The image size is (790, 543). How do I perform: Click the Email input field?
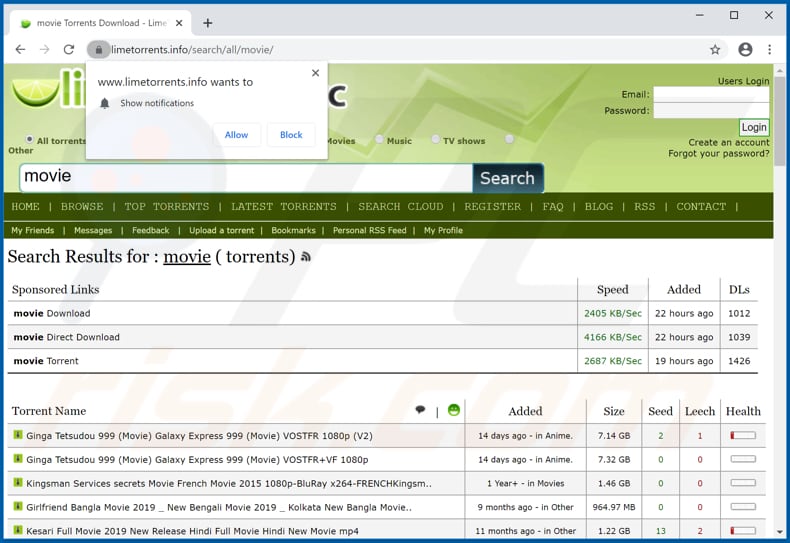point(711,94)
